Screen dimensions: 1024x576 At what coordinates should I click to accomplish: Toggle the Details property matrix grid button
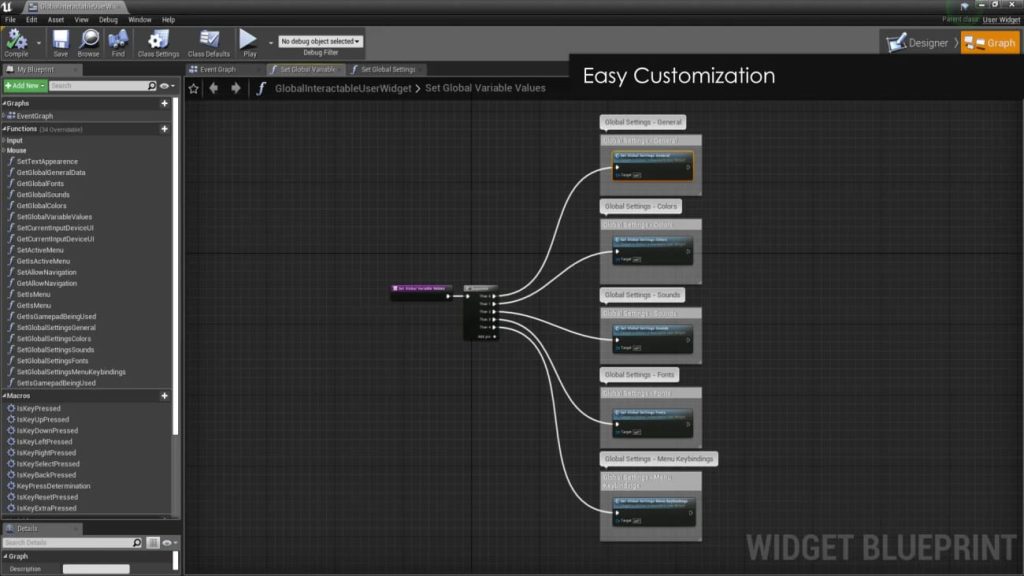pos(153,542)
